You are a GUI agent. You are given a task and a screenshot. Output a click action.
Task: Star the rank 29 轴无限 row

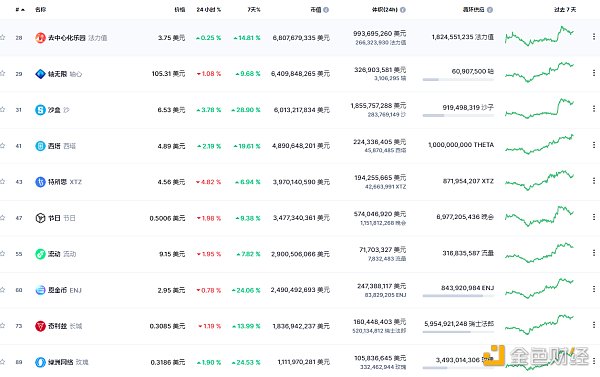coord(3,73)
